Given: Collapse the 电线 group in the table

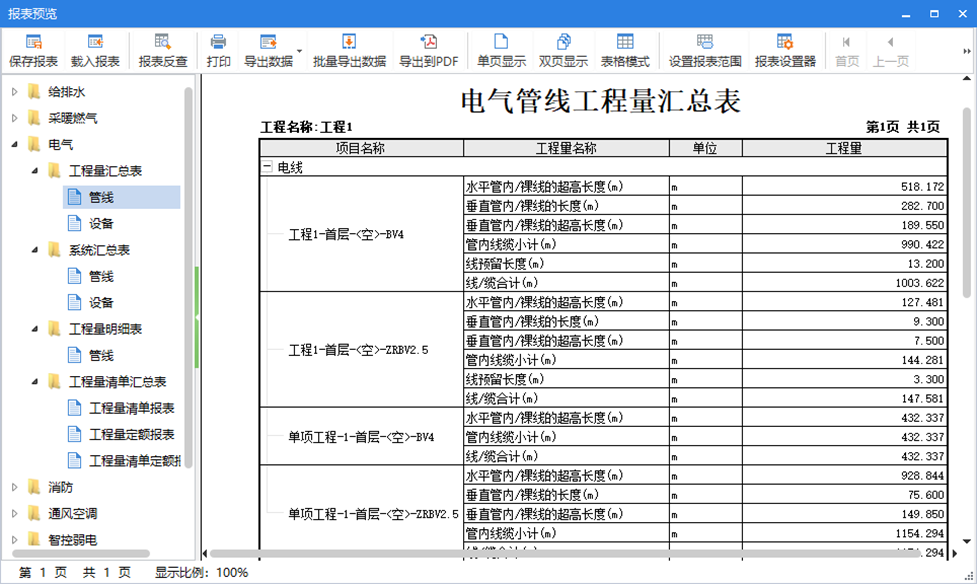Looking at the screenshot, I should coord(267,168).
